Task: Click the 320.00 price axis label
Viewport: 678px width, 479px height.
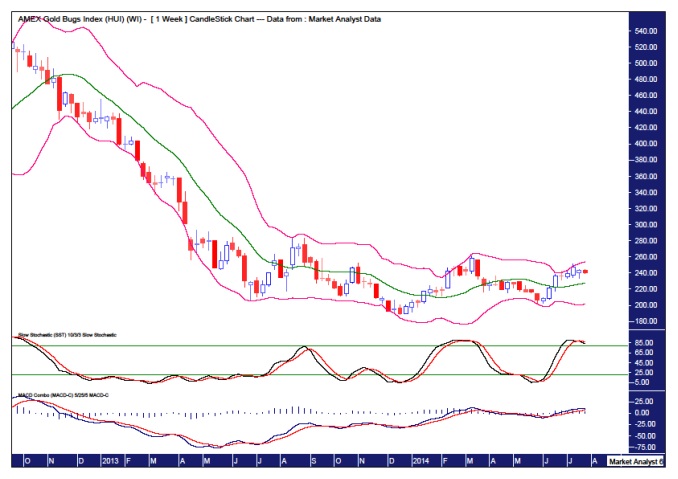Action: pos(646,208)
